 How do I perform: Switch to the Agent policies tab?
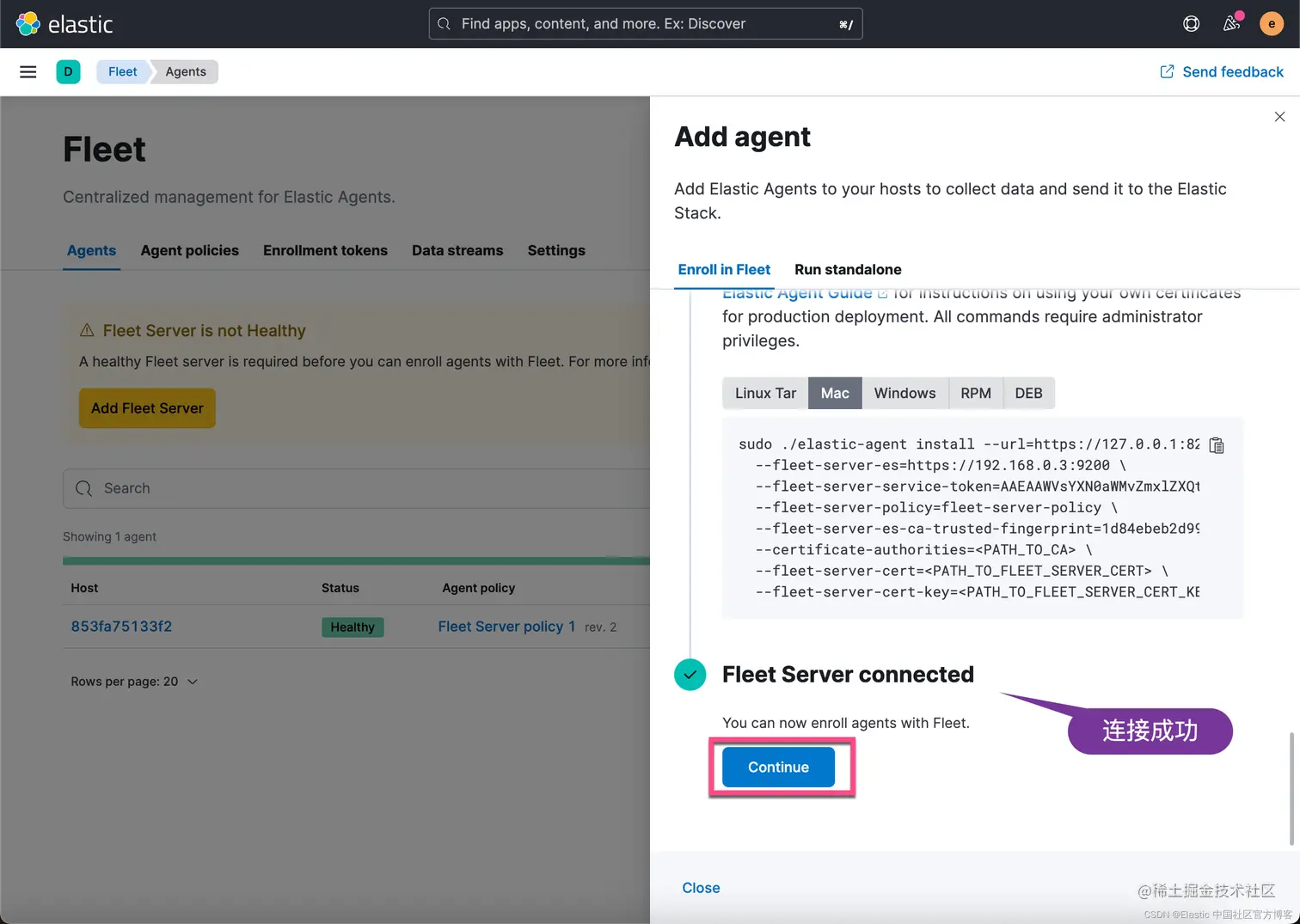pos(190,251)
